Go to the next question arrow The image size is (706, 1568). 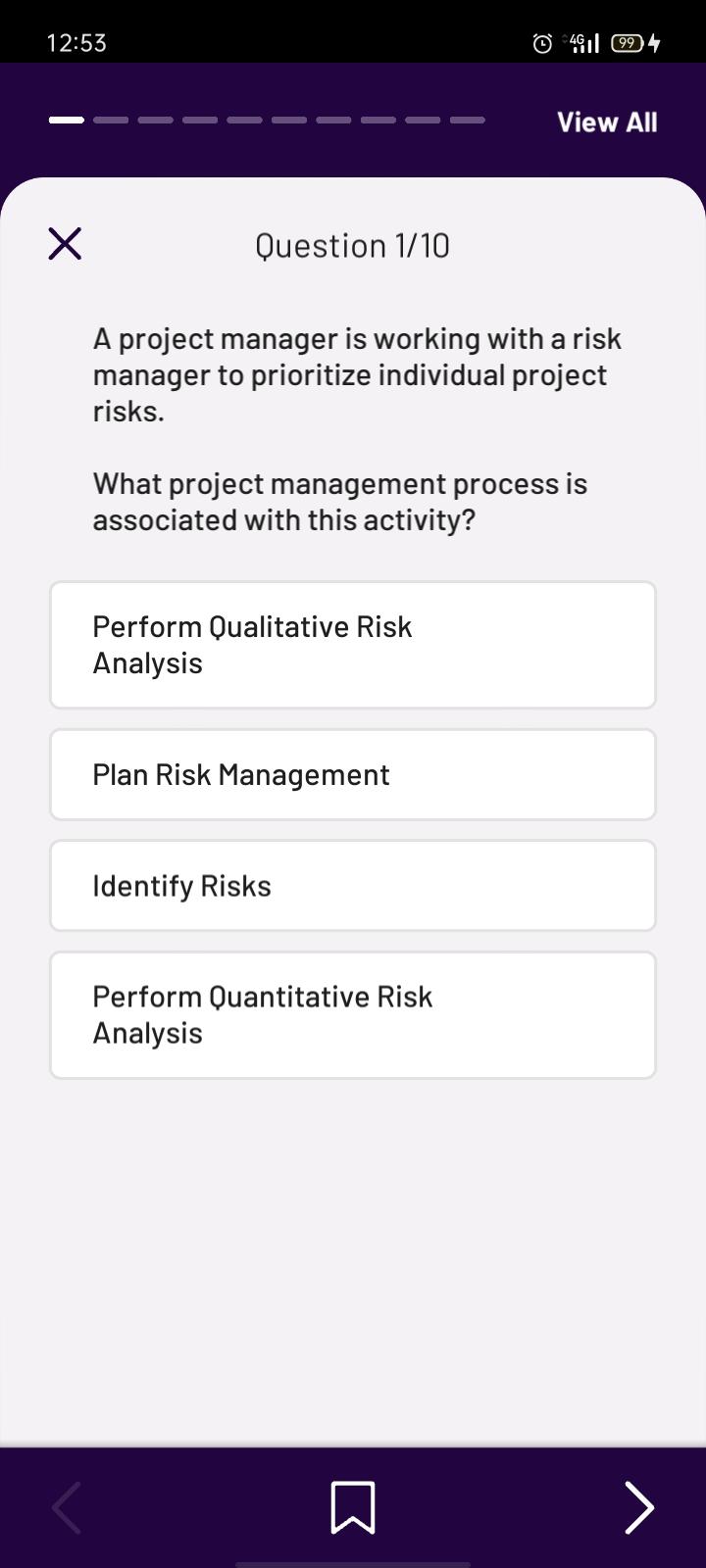point(638,1506)
